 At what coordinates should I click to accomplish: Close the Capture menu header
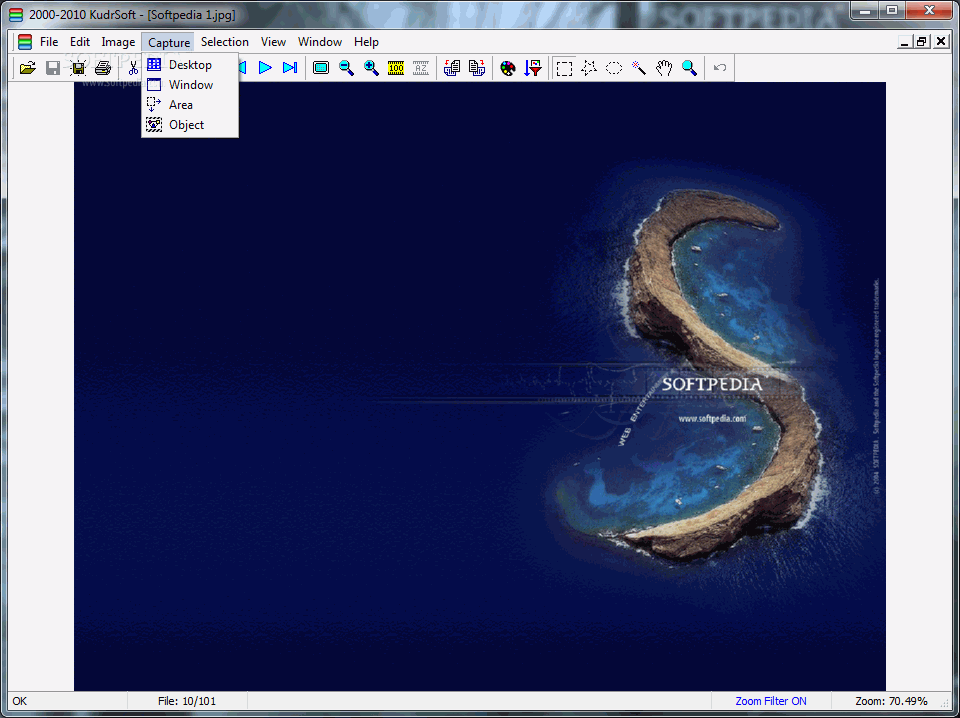pos(168,42)
